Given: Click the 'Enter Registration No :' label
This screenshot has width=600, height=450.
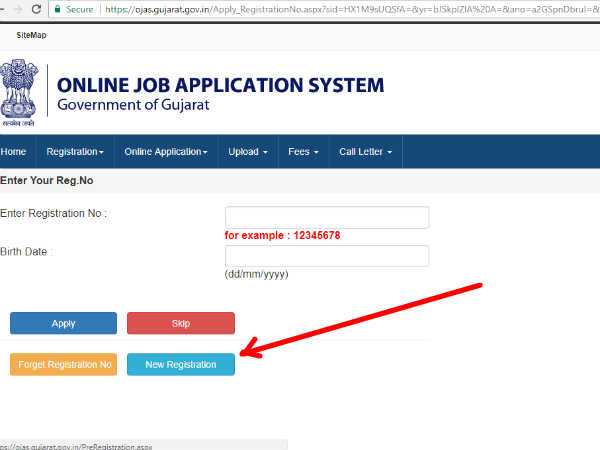Looking at the screenshot, I should 53,213.
